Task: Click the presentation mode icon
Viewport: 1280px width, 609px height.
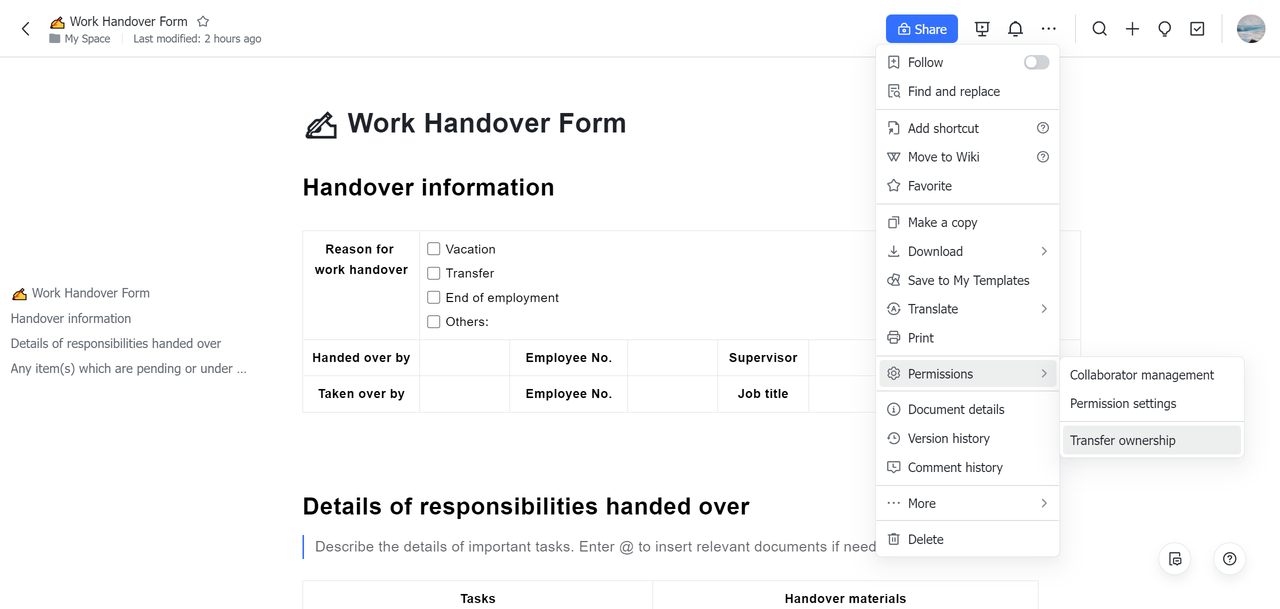Action: (982, 29)
